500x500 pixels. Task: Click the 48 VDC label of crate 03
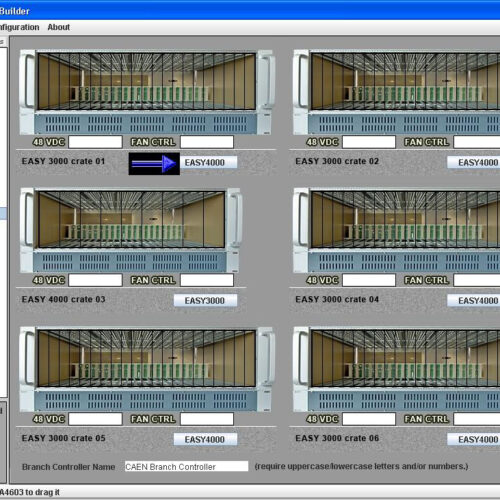point(49,280)
